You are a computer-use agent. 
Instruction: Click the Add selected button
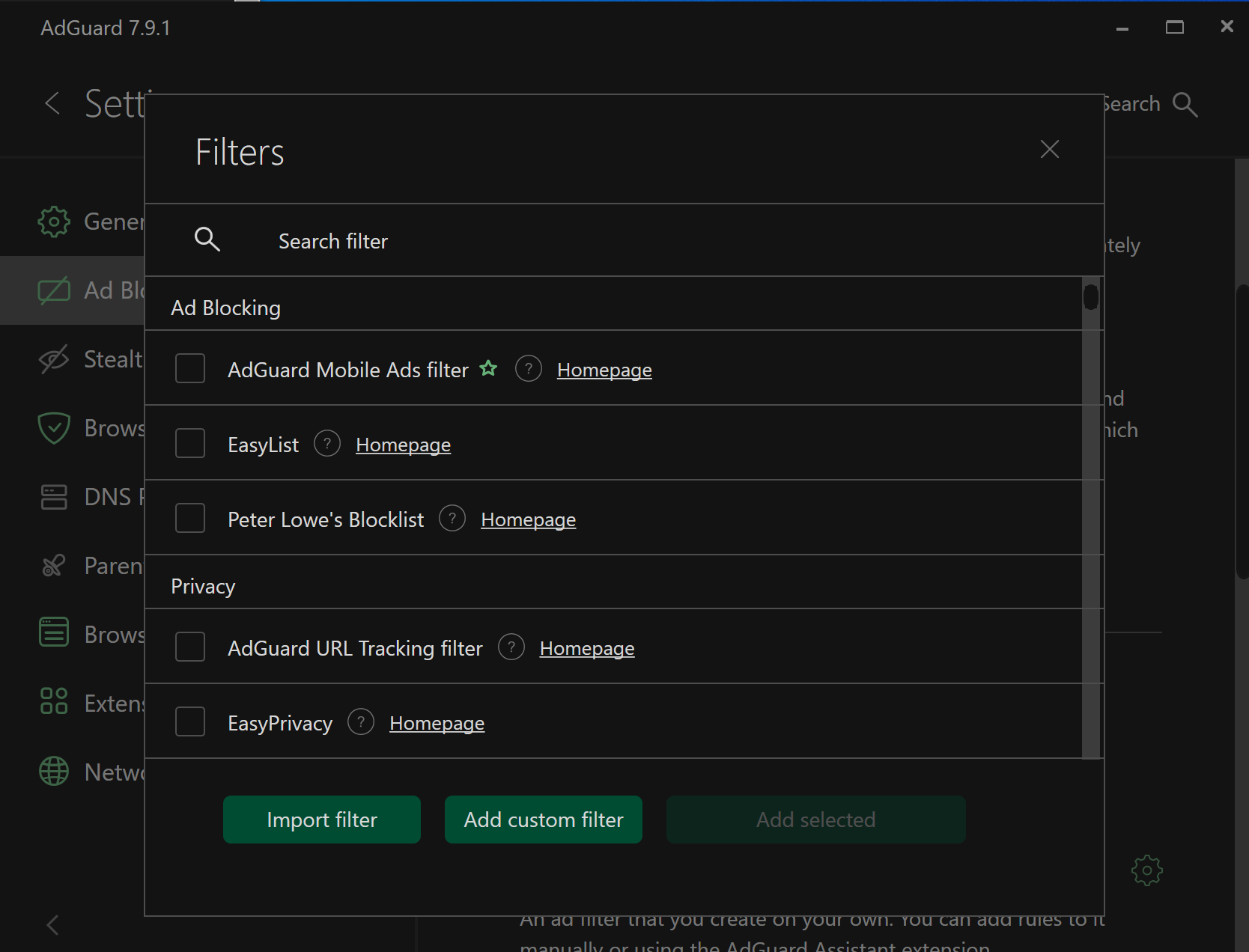816,820
